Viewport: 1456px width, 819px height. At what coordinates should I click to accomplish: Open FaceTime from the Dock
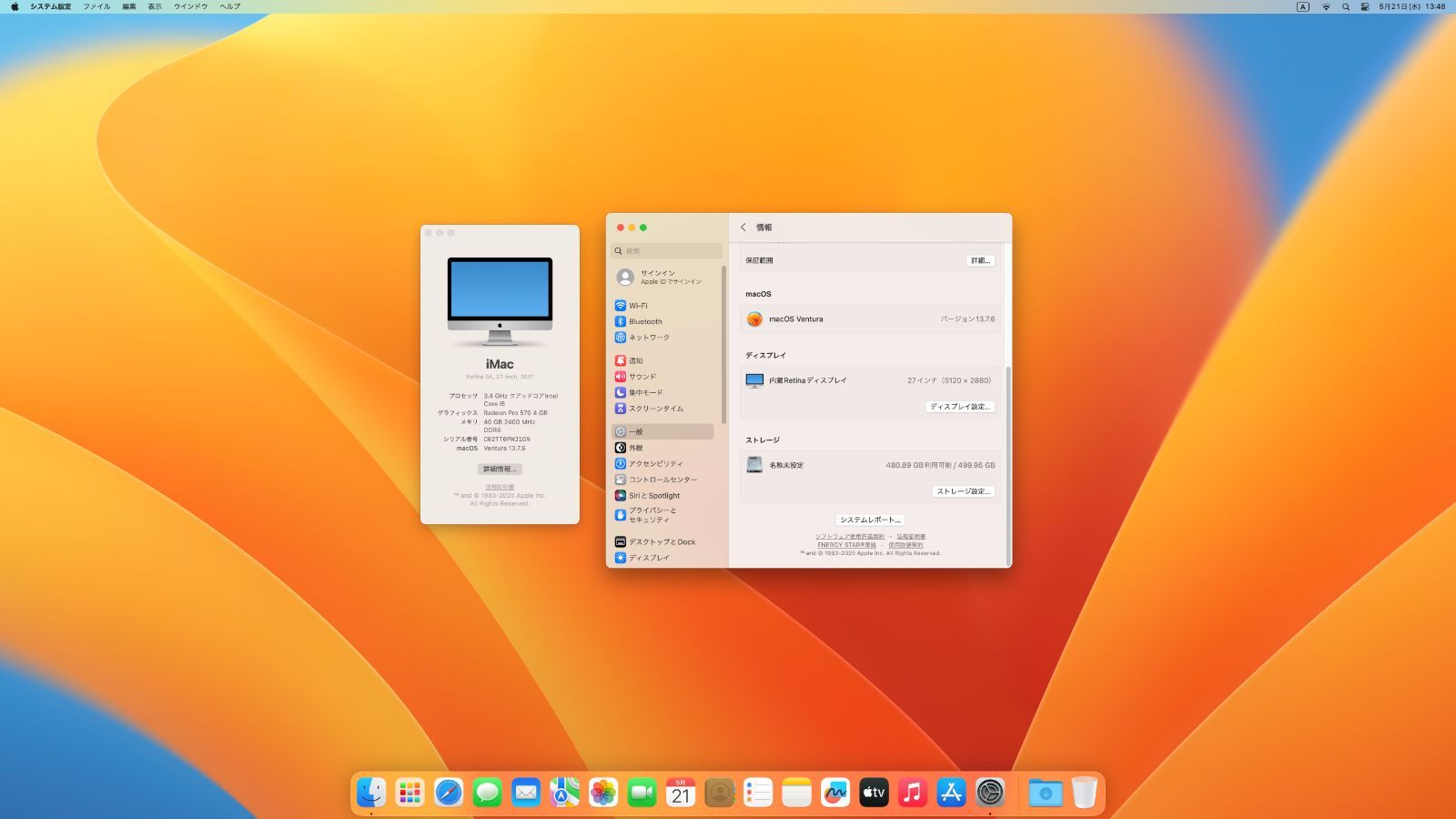642,793
